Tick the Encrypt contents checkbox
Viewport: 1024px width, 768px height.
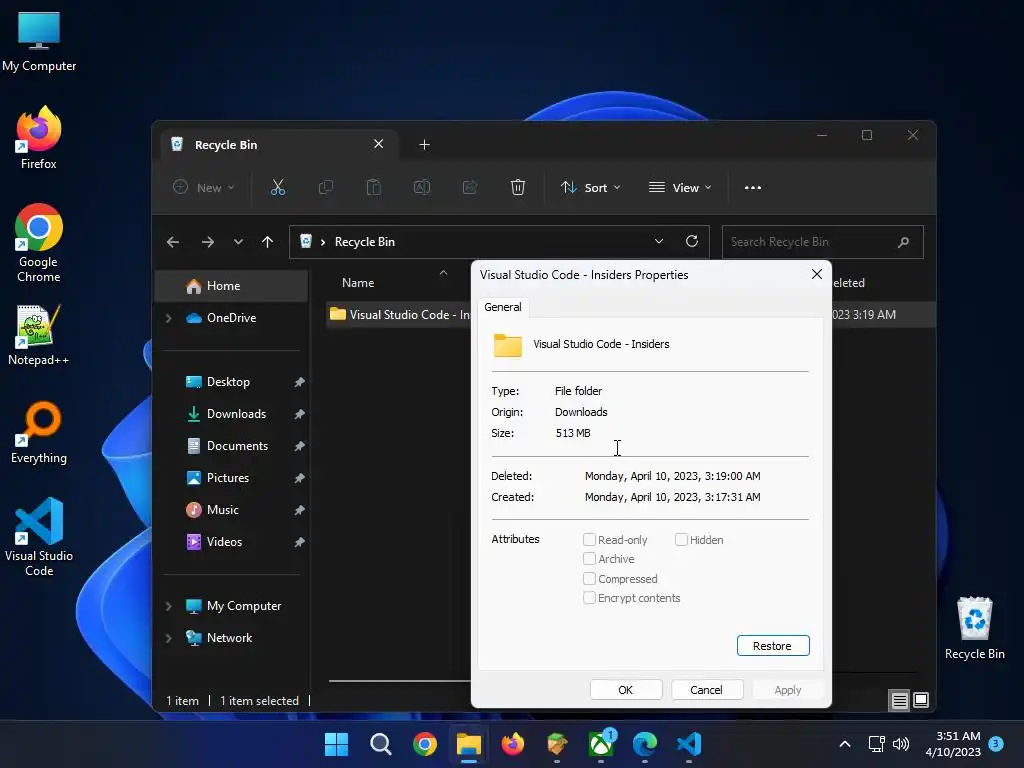pos(589,598)
